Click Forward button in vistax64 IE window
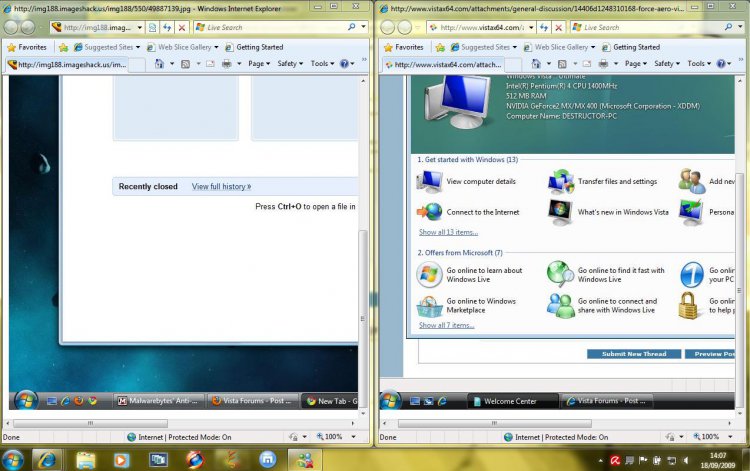Viewport: 750px width, 471px height. point(405,27)
